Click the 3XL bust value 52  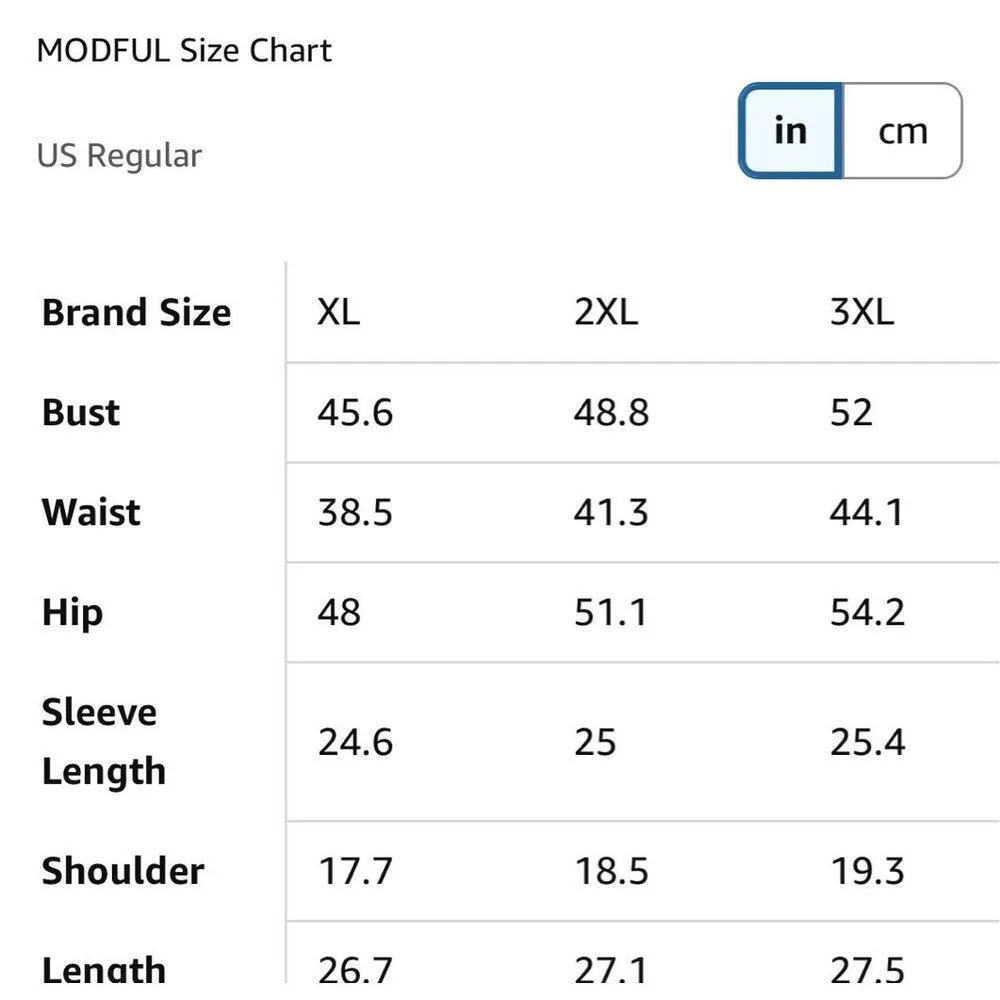[851, 413]
